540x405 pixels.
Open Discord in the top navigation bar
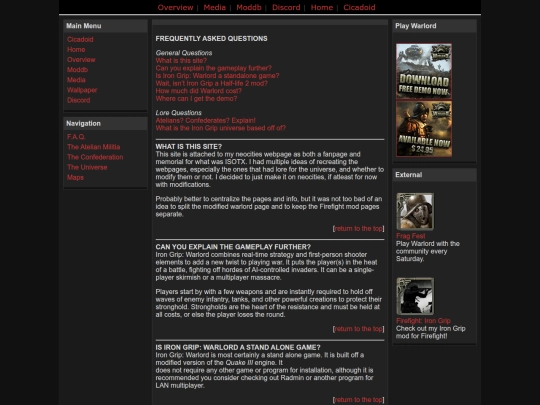[286, 7]
